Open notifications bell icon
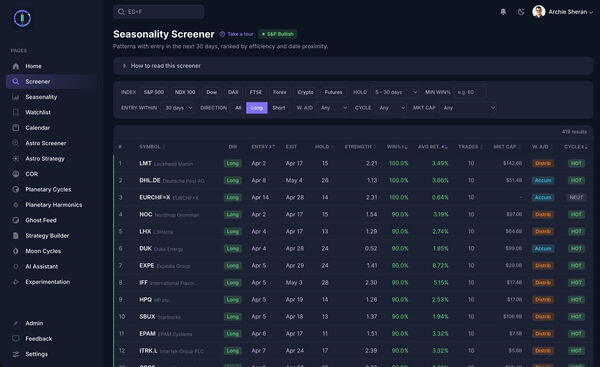Viewport: 600px width, 367px height. pos(503,12)
